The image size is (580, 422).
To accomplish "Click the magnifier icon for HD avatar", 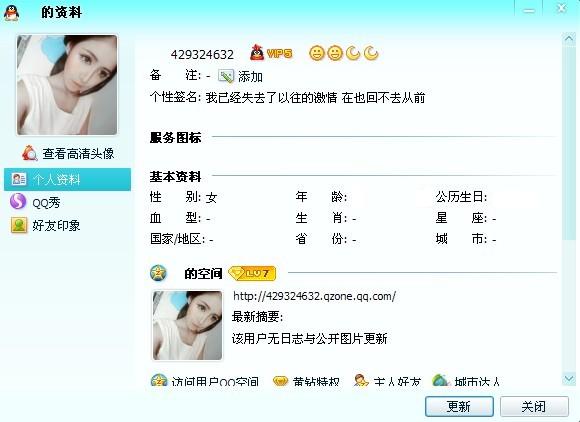I will pyautogui.click(x=30, y=153).
